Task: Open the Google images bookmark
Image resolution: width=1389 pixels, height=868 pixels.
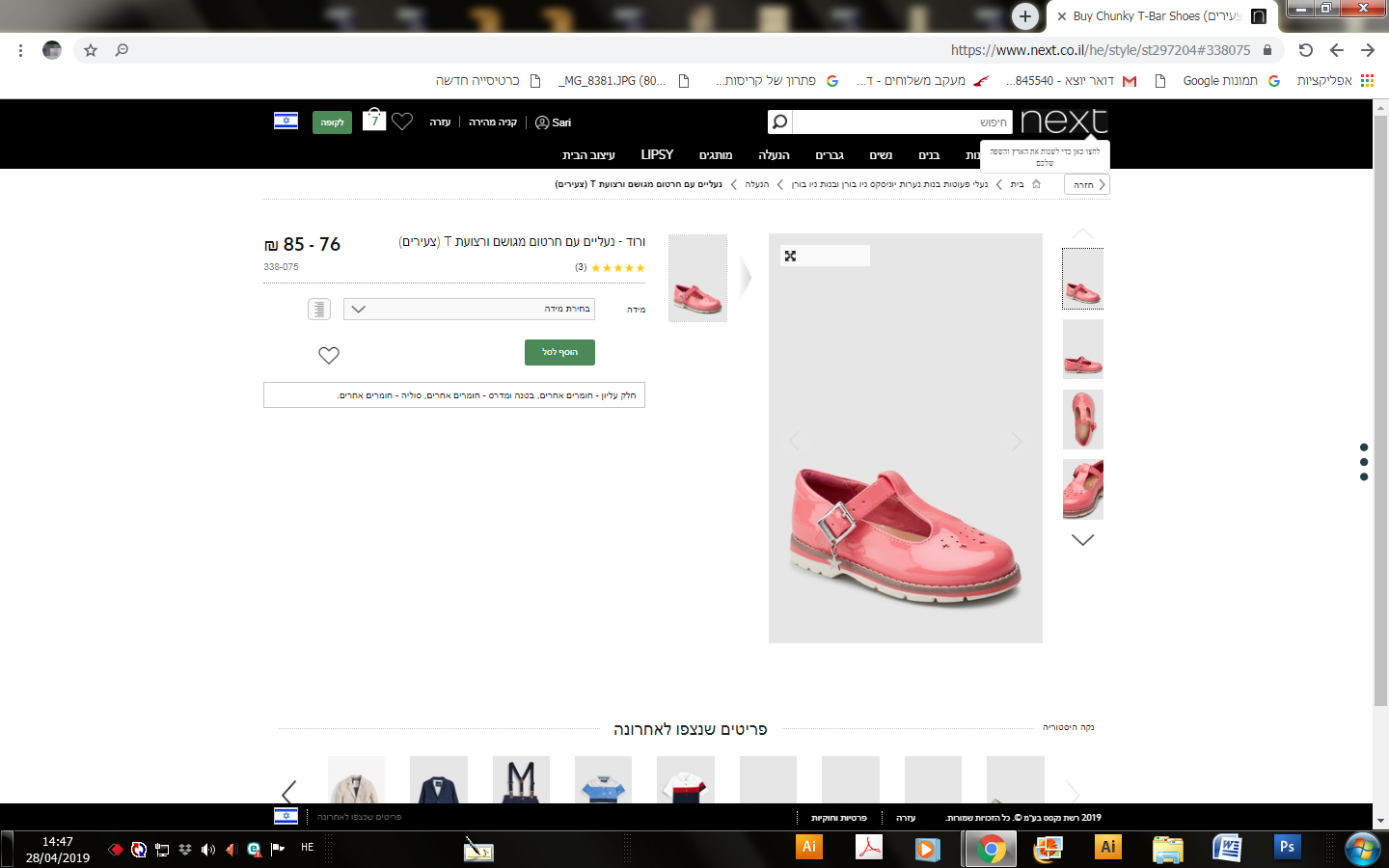Action: coord(1232,81)
